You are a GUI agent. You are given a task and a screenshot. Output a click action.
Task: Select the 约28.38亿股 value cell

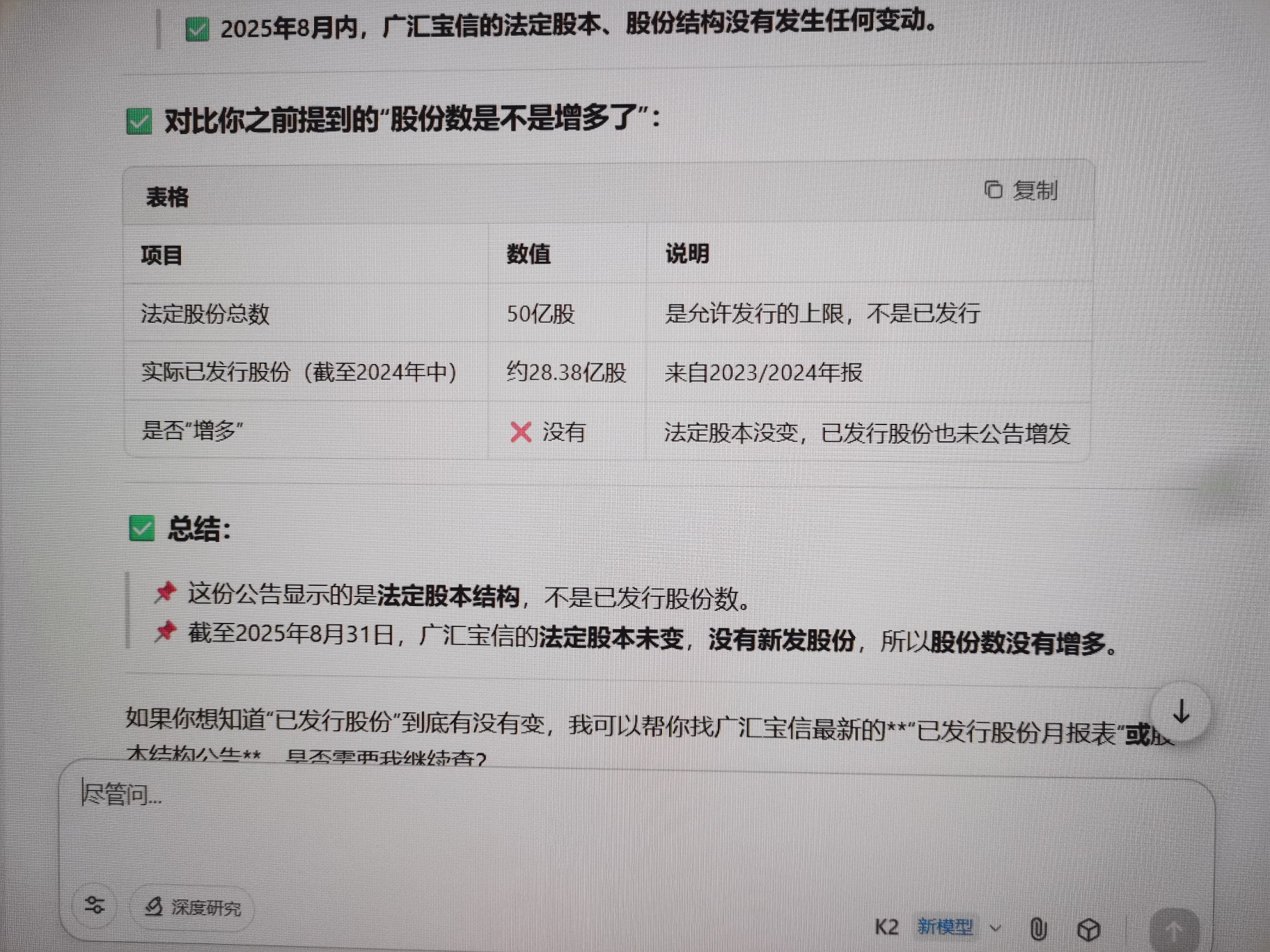point(566,372)
